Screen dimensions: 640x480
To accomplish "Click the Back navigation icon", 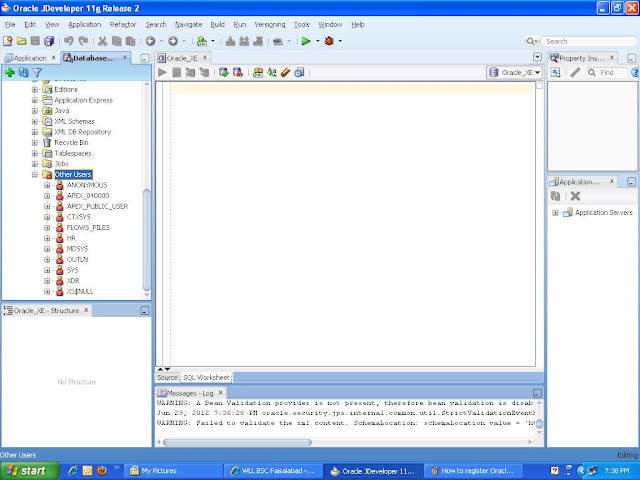I will pyautogui.click(x=151, y=41).
